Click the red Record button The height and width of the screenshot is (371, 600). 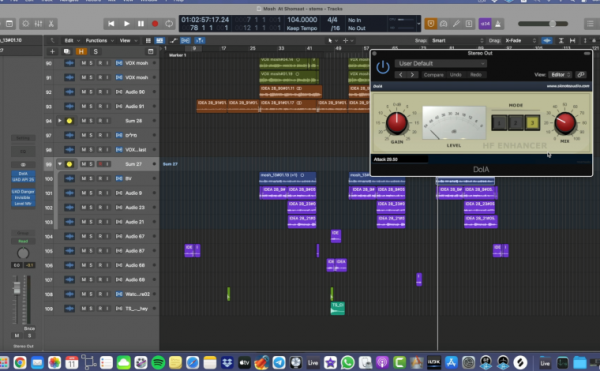coord(155,24)
